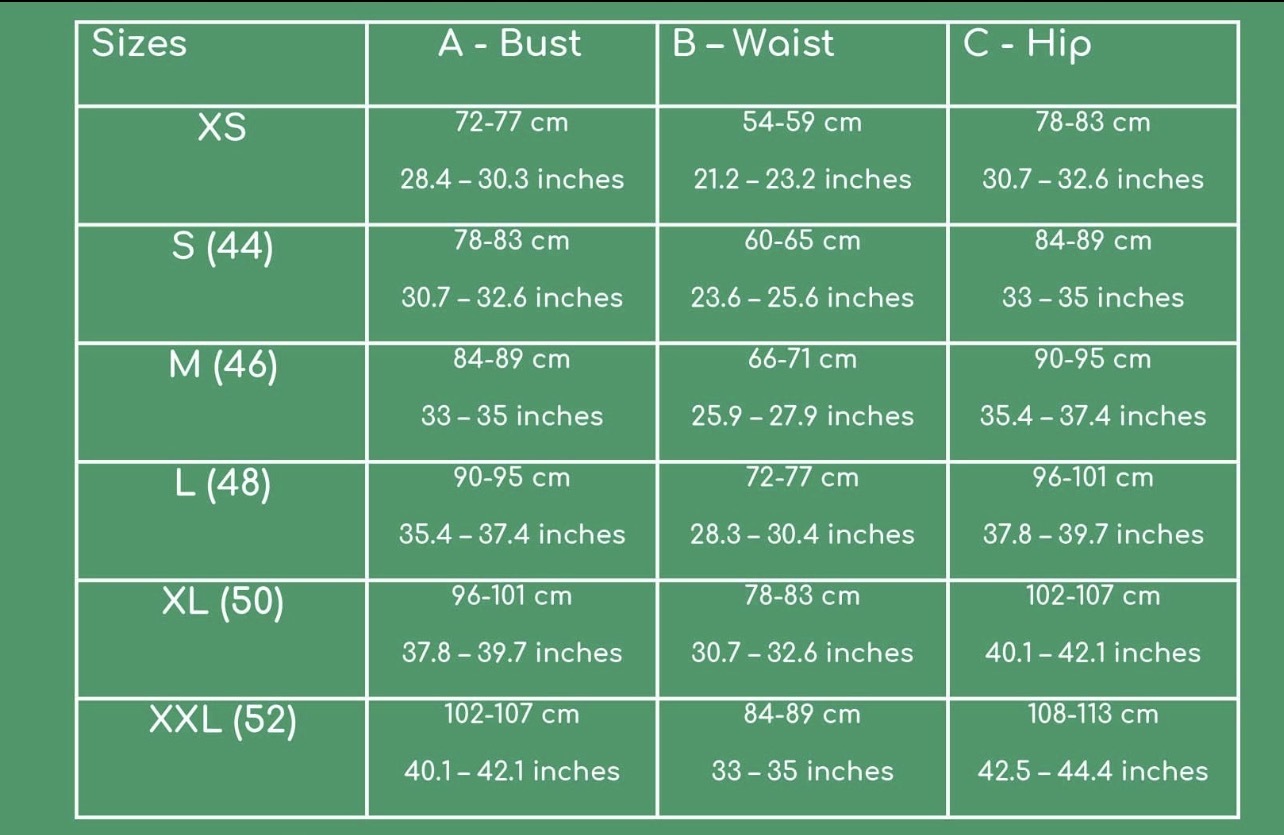
Task: Select the A - Bust header cell
Action: pyautogui.click(x=510, y=43)
